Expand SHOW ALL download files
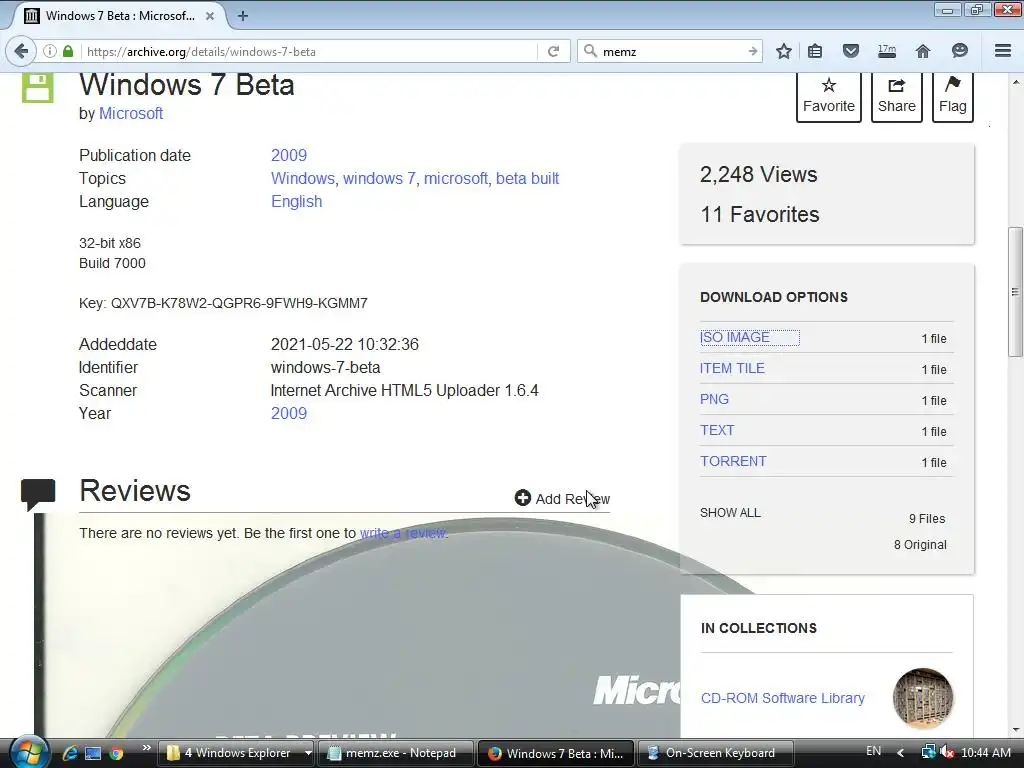The height and width of the screenshot is (768, 1024). 730,513
